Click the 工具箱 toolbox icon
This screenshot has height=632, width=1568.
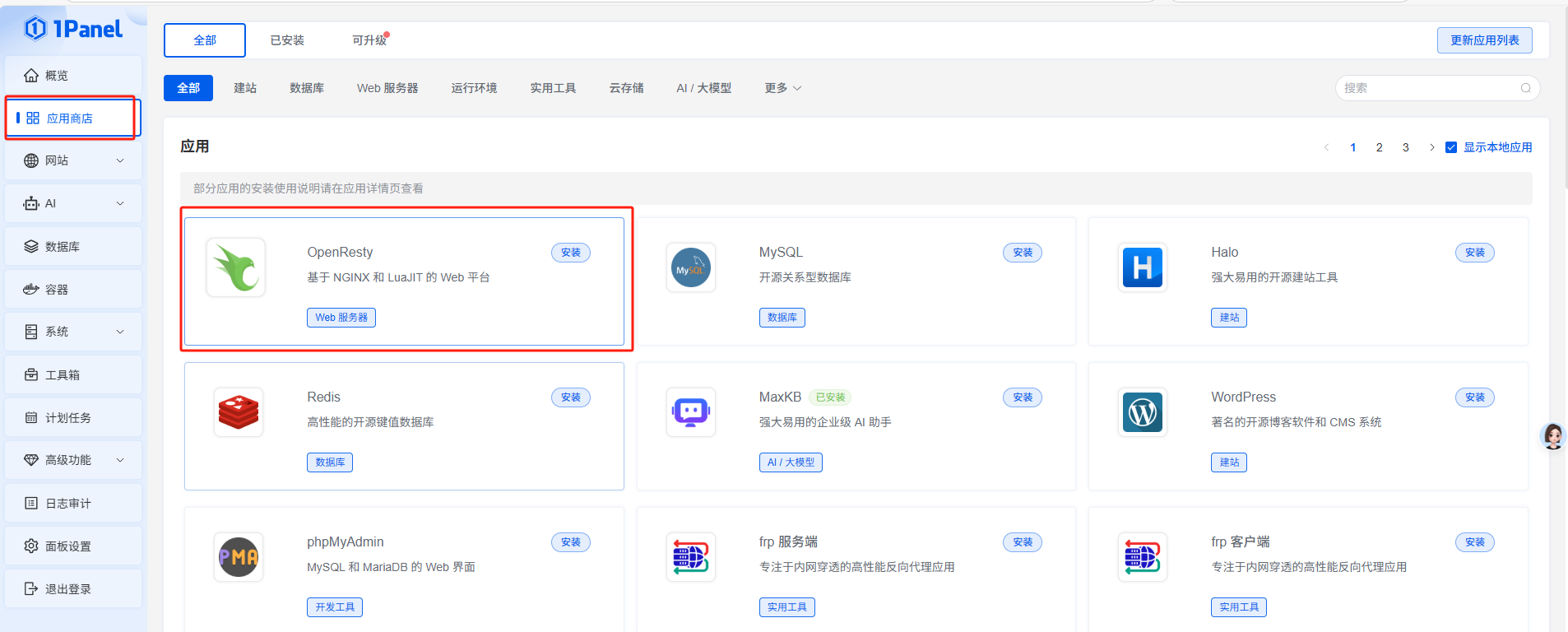pyautogui.click(x=31, y=374)
